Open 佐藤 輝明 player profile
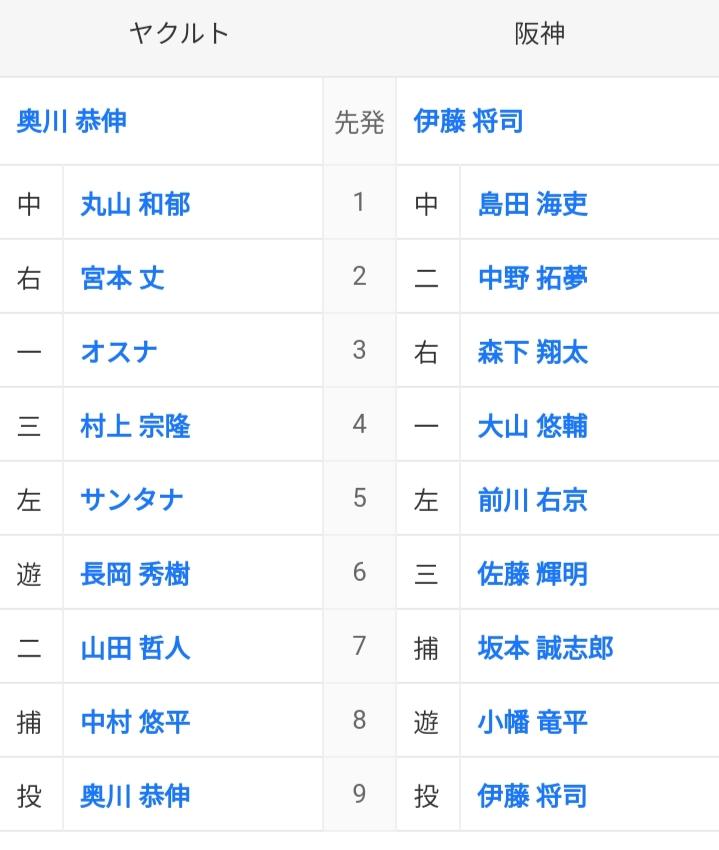This screenshot has height=850, width=719. coord(532,574)
